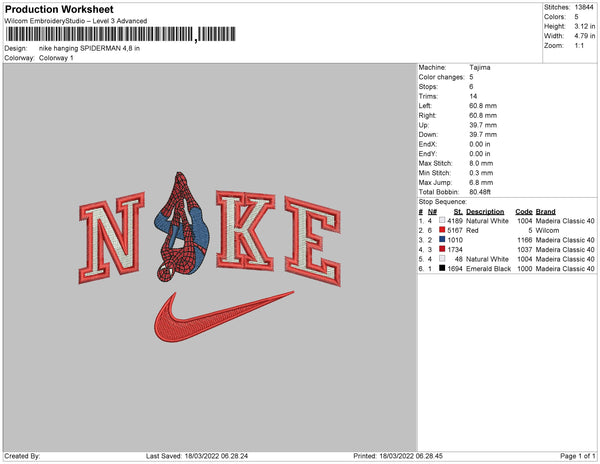Click the embroidered letter K in the design
The height and width of the screenshot is (464, 600).
click(x=245, y=230)
